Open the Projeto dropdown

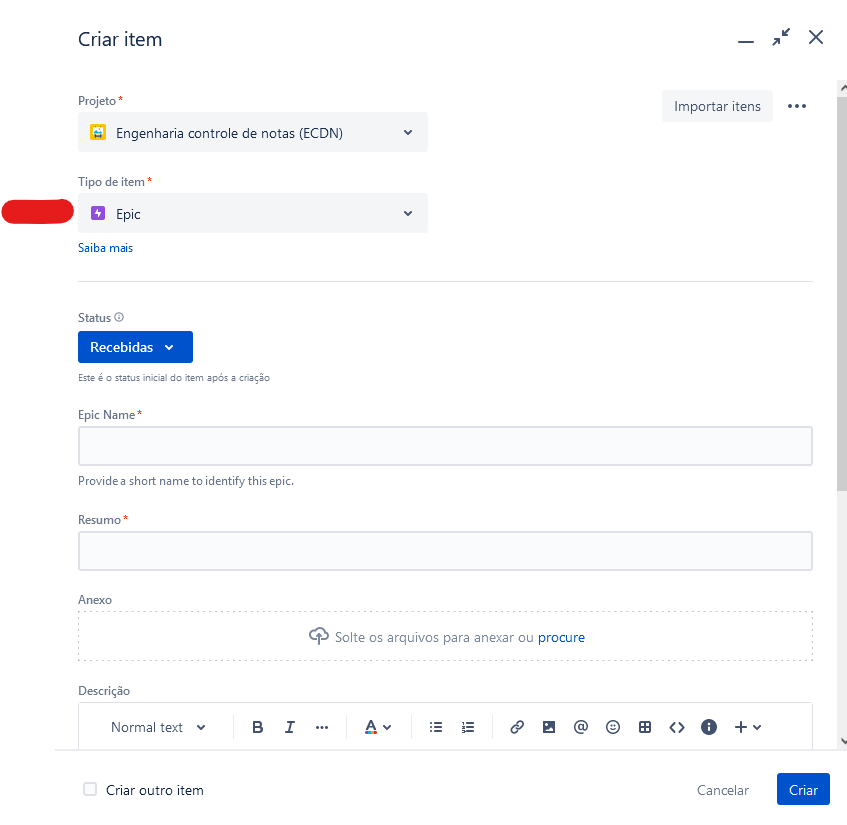click(x=253, y=132)
